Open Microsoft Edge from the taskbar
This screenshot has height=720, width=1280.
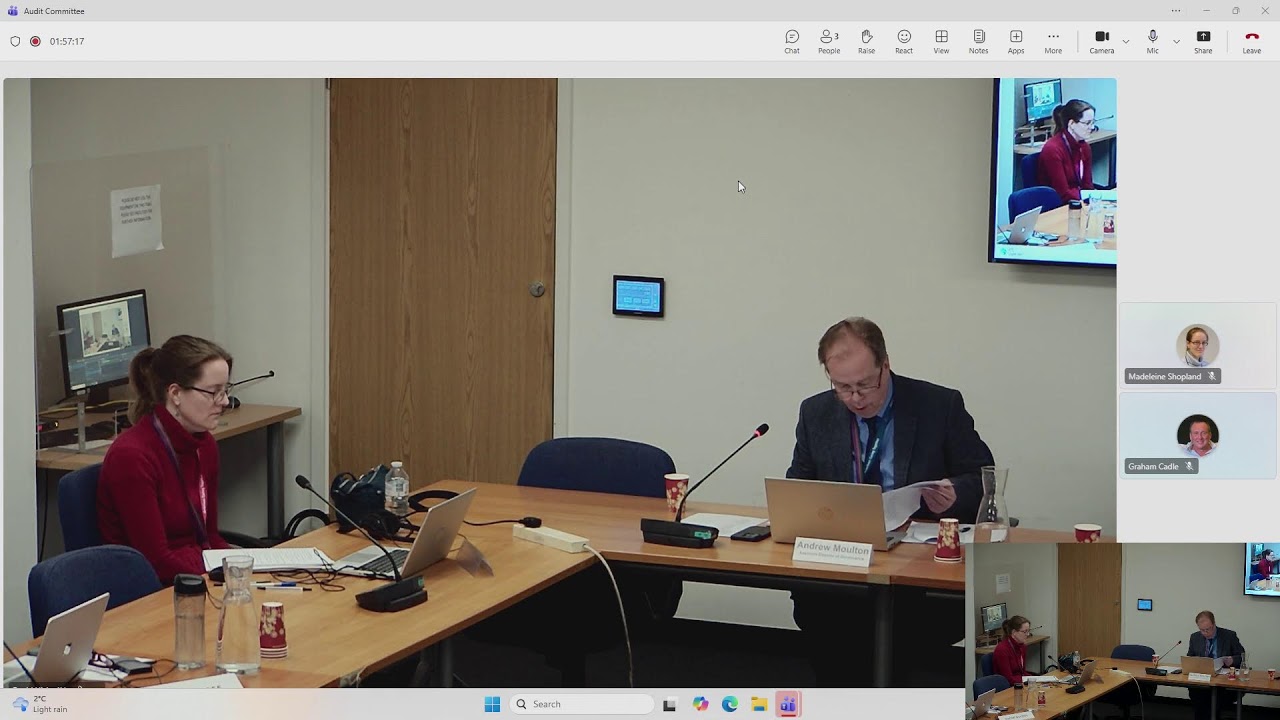pyautogui.click(x=730, y=704)
